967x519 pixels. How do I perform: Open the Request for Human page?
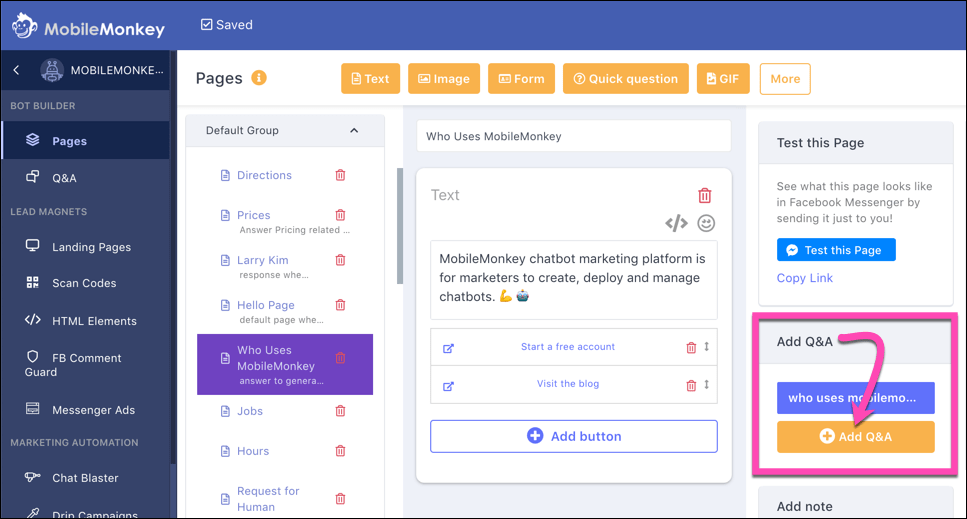tap(268, 499)
